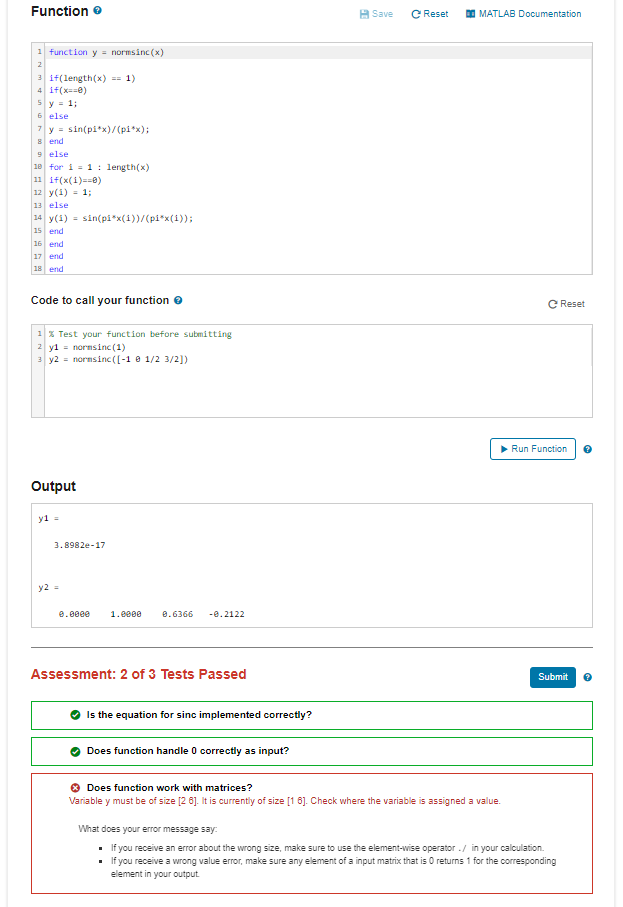This screenshot has height=907, width=623.
Task: Click the 'if(x(i)==0)' code line
Action: [x=75, y=180]
